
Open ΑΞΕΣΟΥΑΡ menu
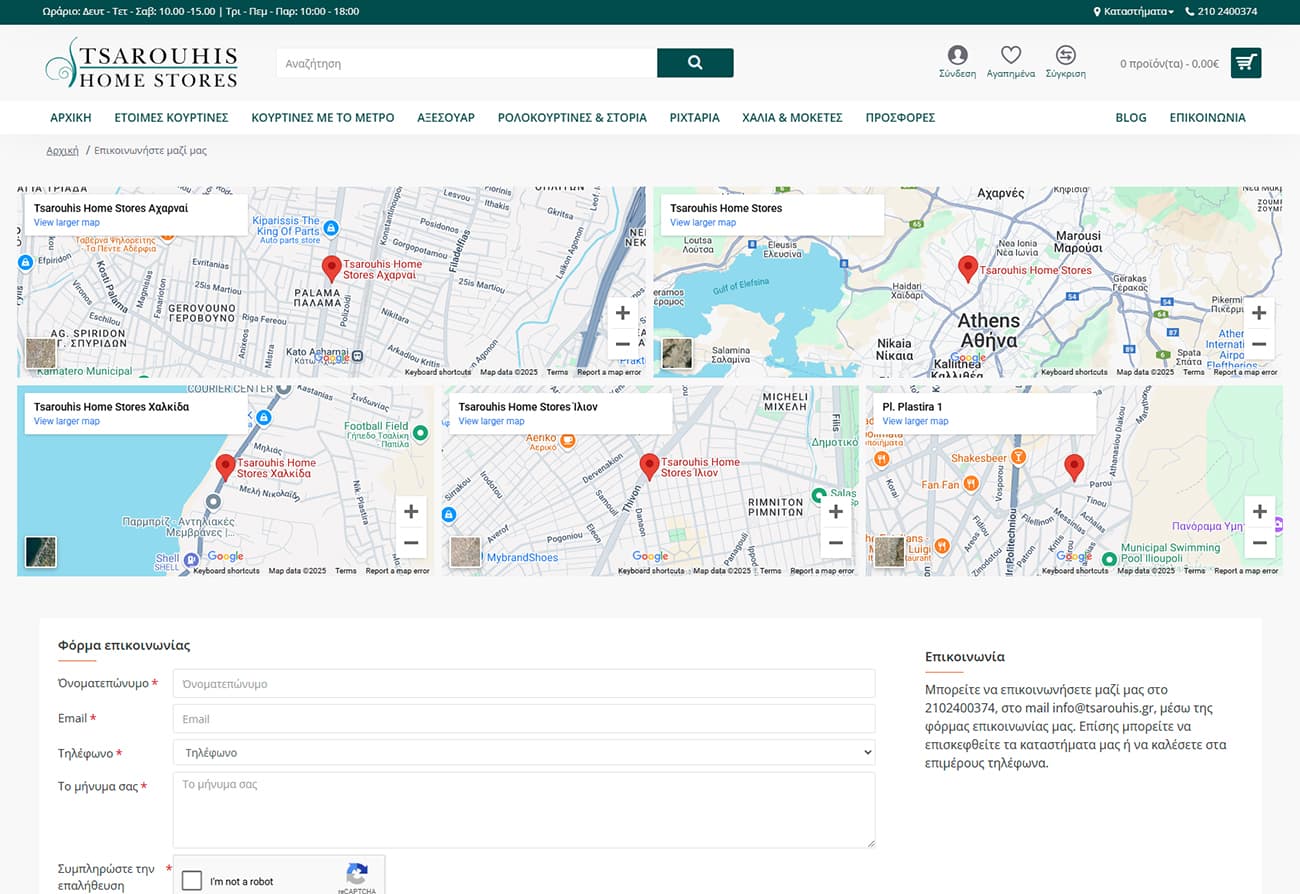446,117
